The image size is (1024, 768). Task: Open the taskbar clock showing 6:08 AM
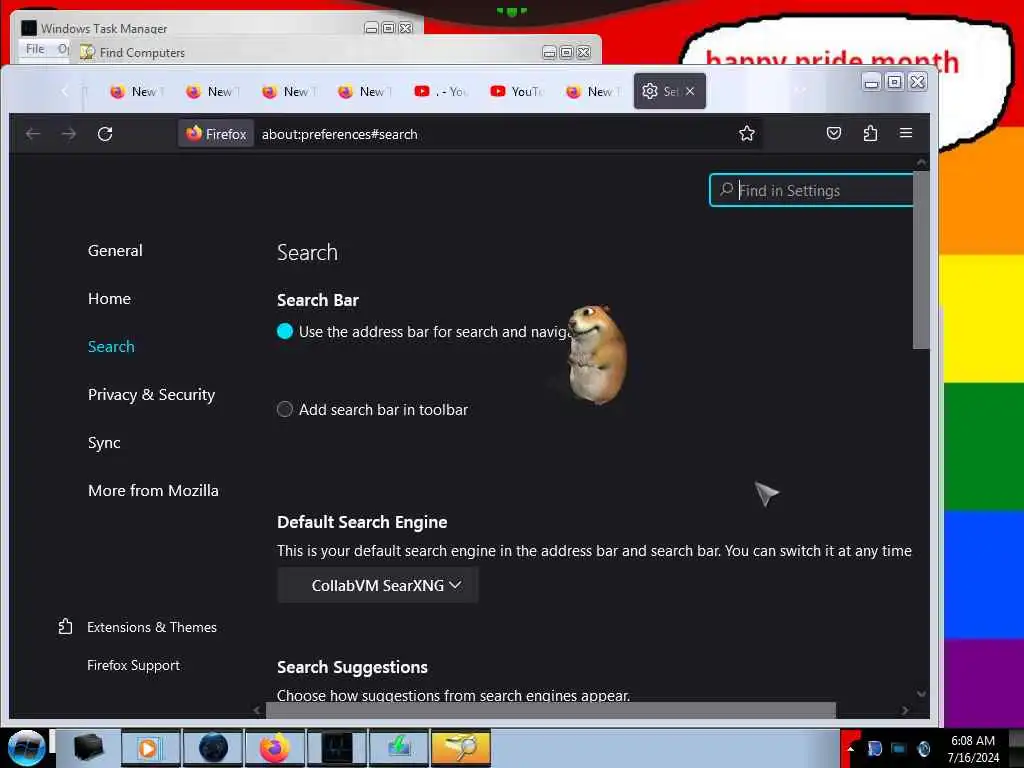[973, 748]
